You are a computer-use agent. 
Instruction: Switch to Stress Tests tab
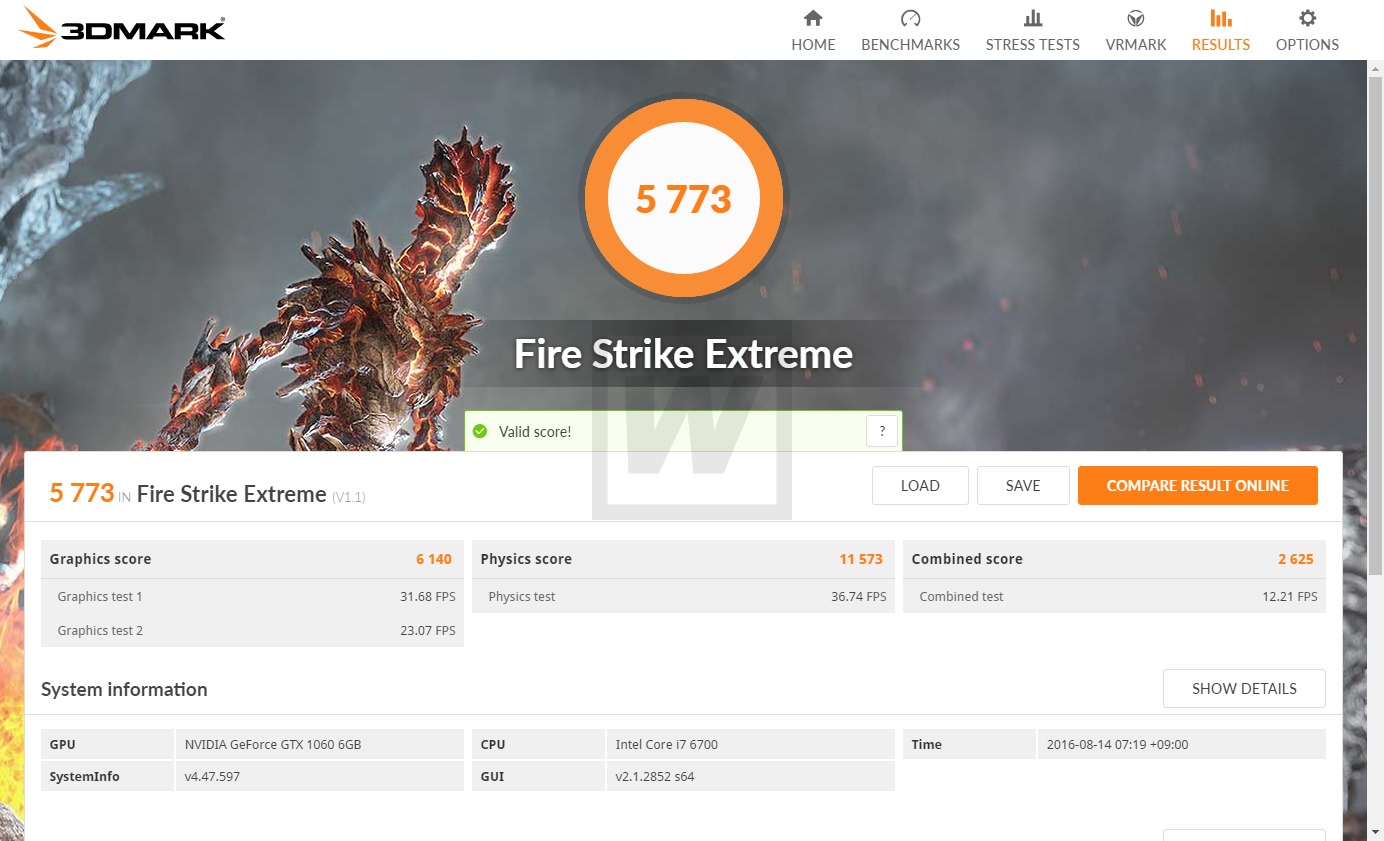1032,31
